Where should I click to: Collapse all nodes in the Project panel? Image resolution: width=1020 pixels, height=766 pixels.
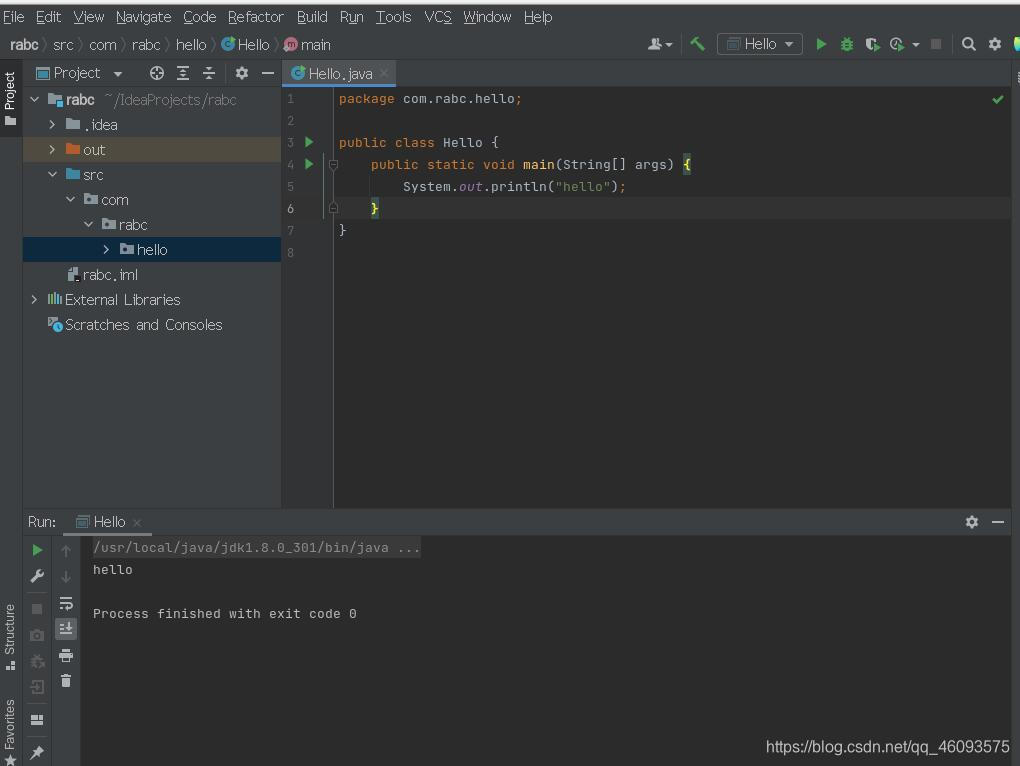pyautogui.click(x=207, y=72)
